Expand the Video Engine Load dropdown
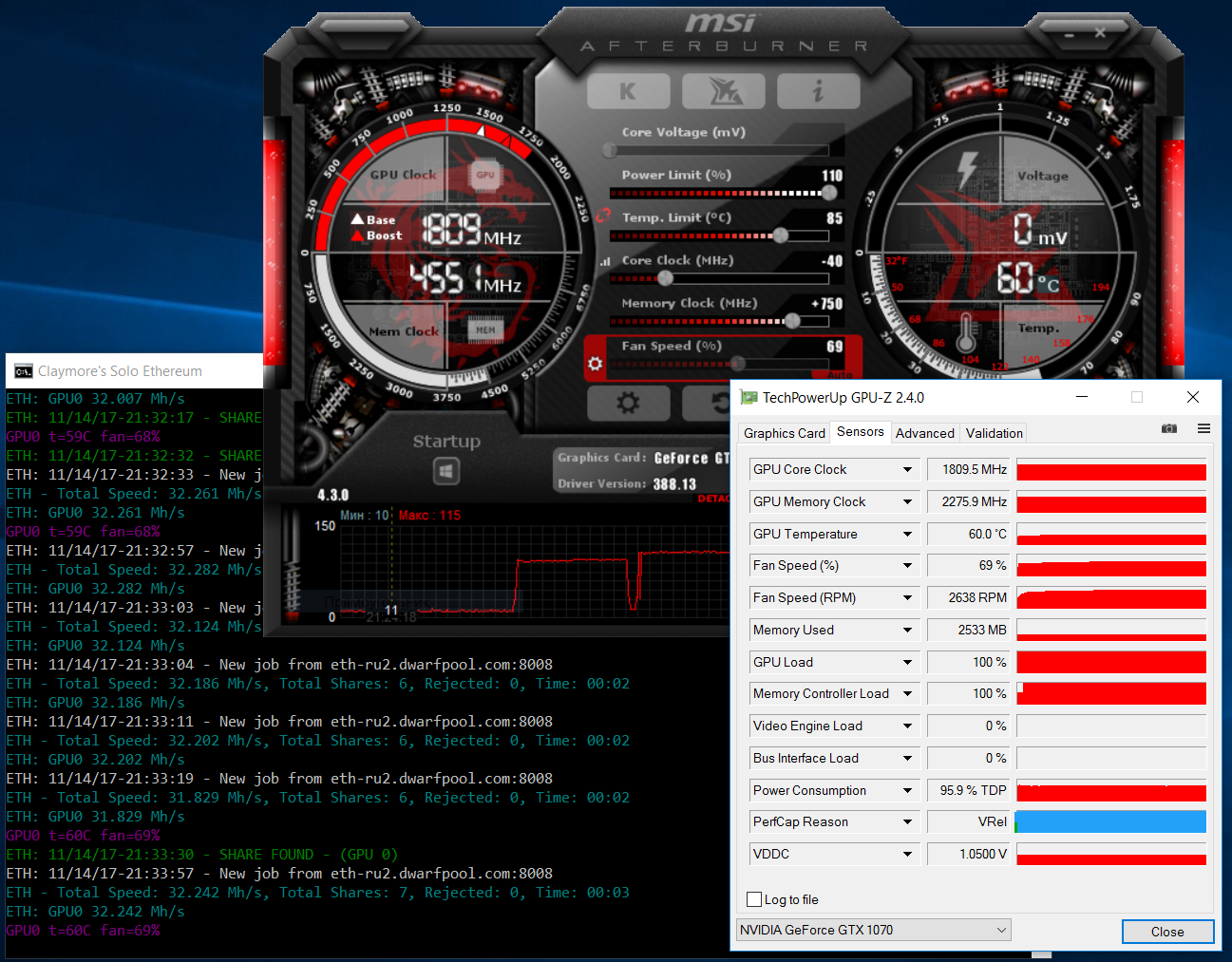This screenshot has height=962, width=1232. click(907, 726)
